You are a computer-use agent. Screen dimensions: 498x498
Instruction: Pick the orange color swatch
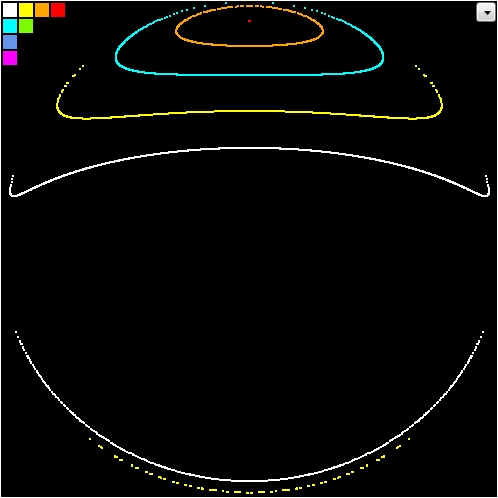coord(42,10)
